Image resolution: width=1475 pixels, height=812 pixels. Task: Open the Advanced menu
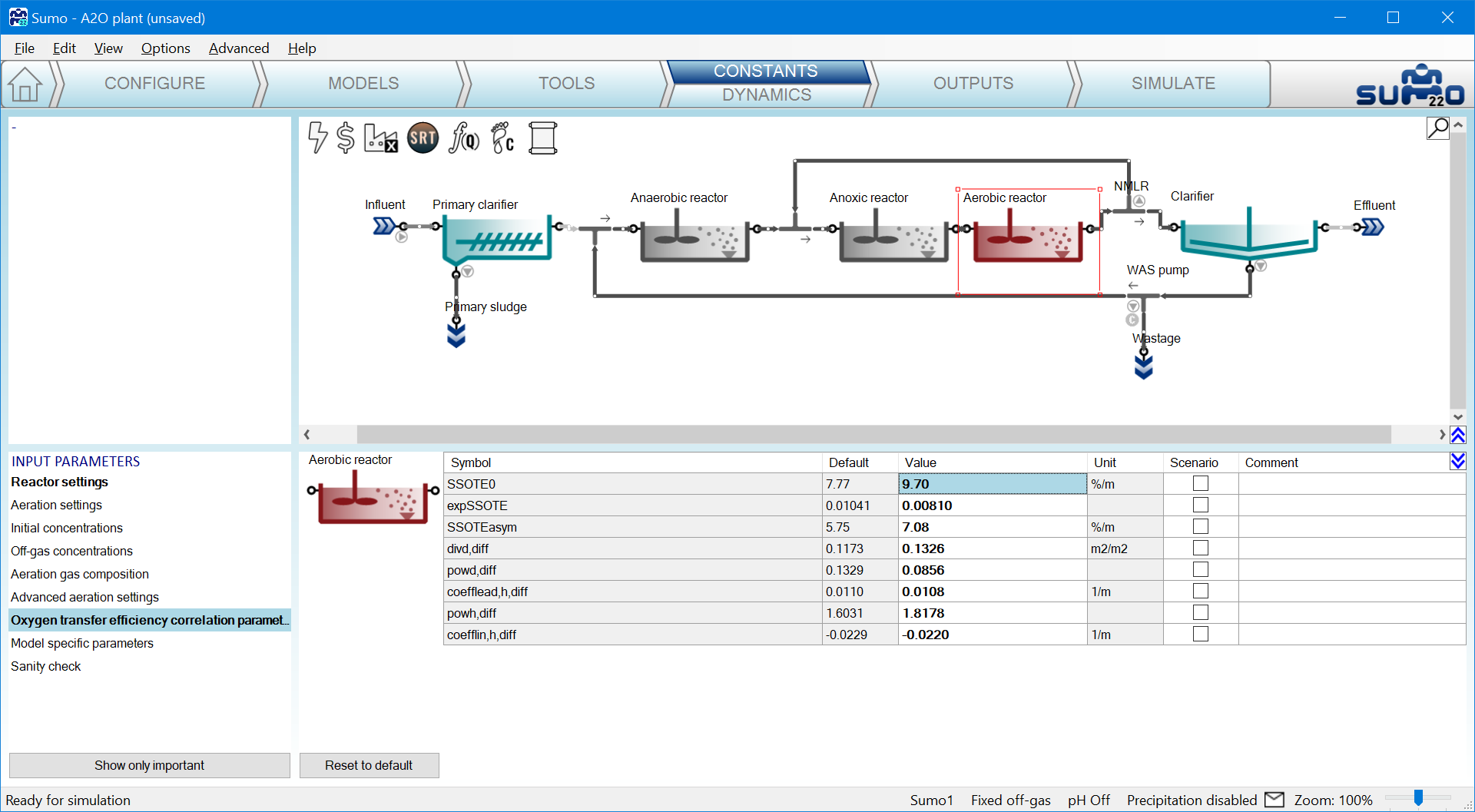coord(239,48)
